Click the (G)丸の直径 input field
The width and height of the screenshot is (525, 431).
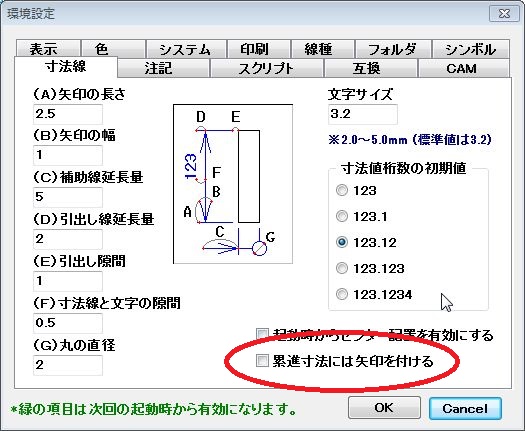coord(68,365)
